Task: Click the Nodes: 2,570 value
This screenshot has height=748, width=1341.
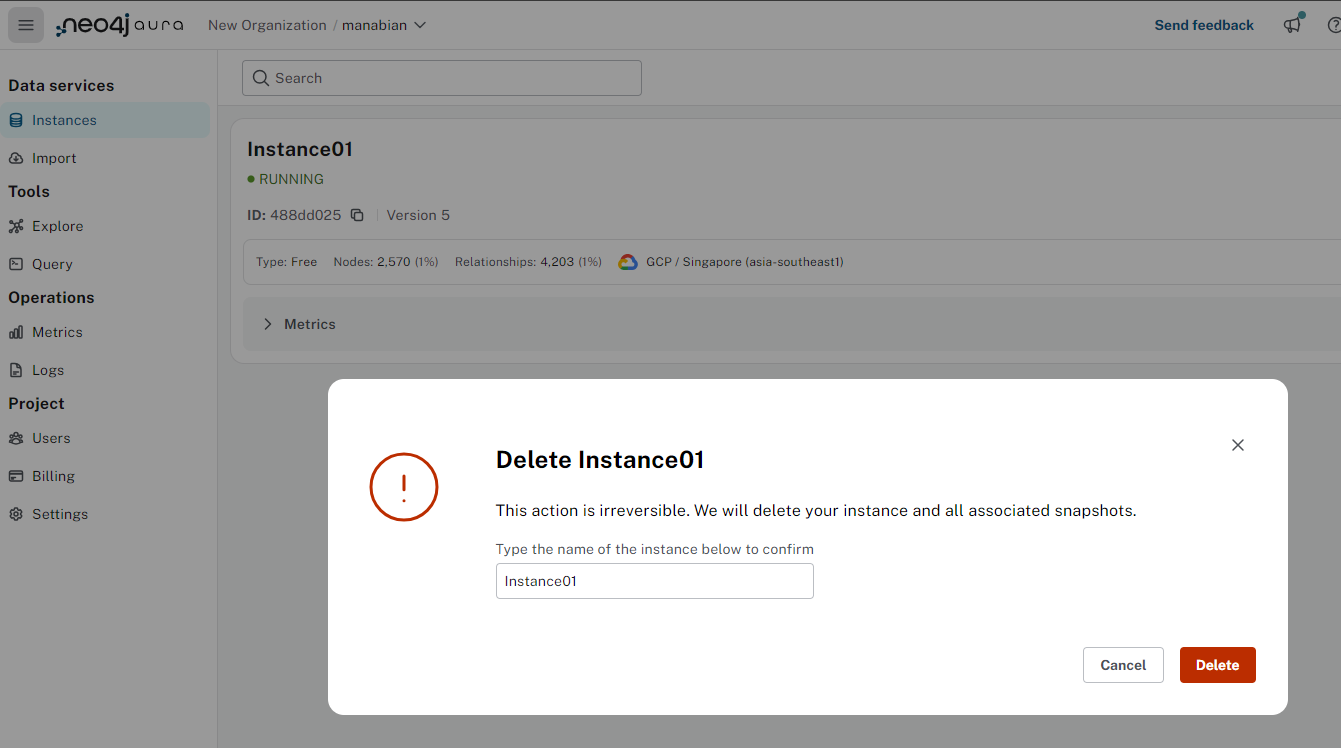Action: pyautogui.click(x=386, y=262)
